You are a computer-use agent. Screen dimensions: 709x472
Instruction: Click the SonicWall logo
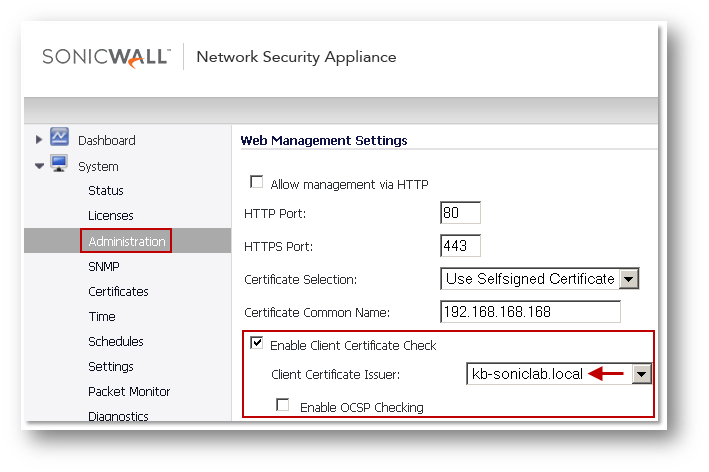105,57
